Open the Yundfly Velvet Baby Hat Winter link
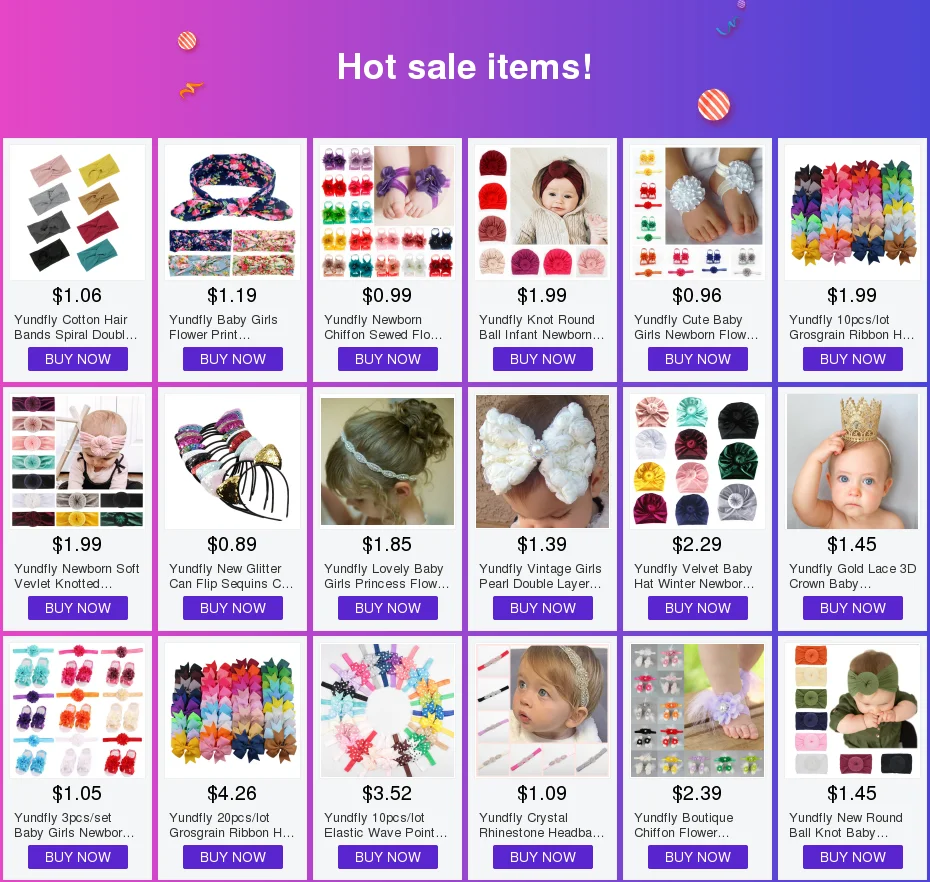The height and width of the screenshot is (882, 930). pyautogui.click(x=694, y=577)
